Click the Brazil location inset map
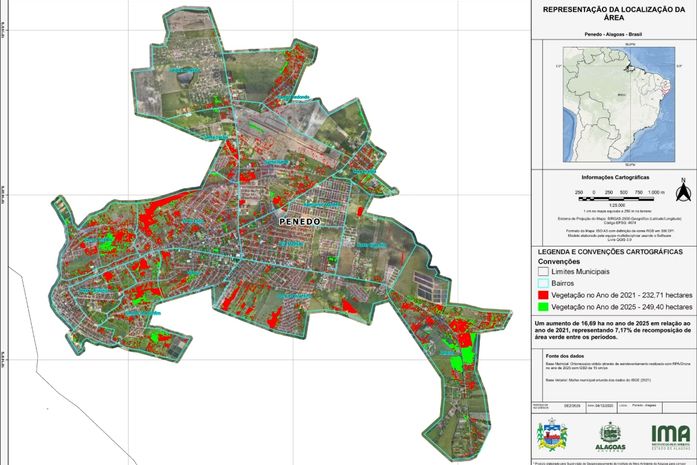The image size is (697, 465). pos(611,102)
